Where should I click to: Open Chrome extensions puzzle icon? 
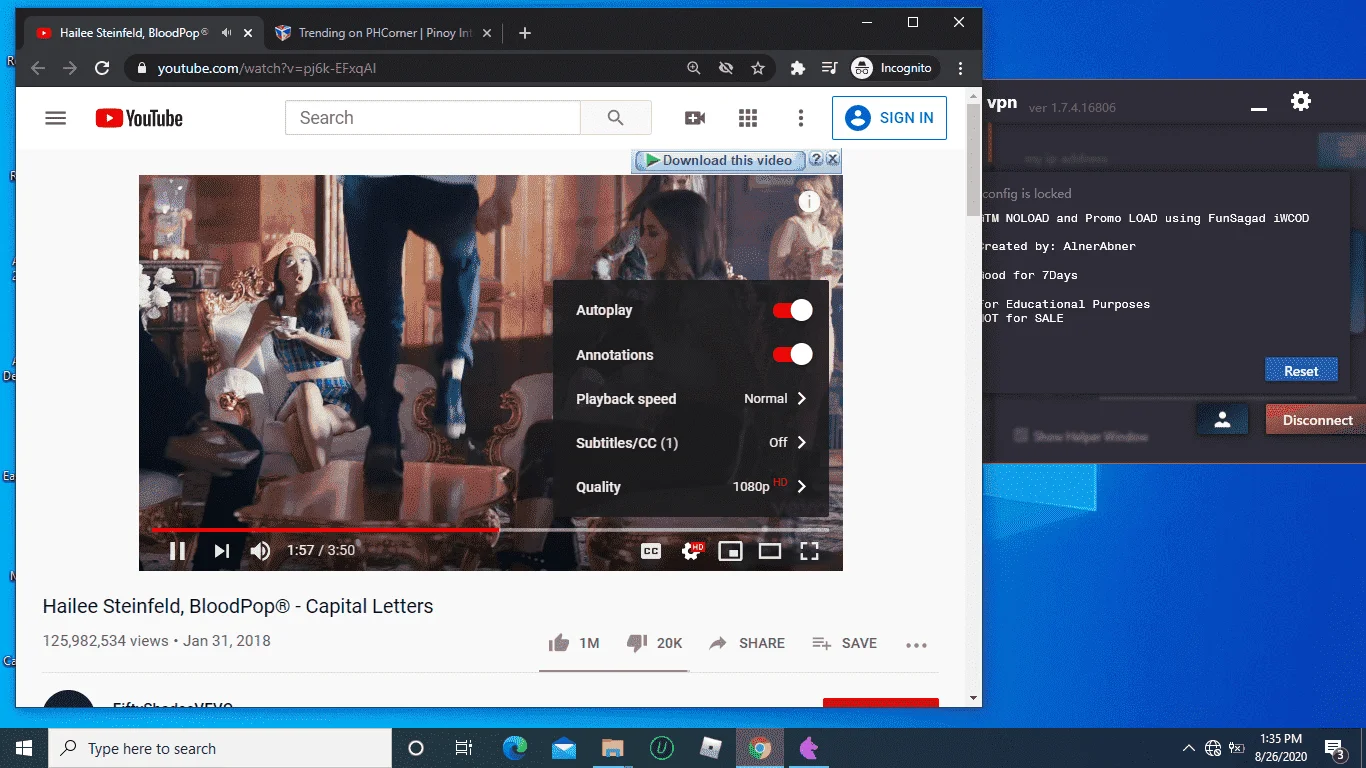(797, 68)
